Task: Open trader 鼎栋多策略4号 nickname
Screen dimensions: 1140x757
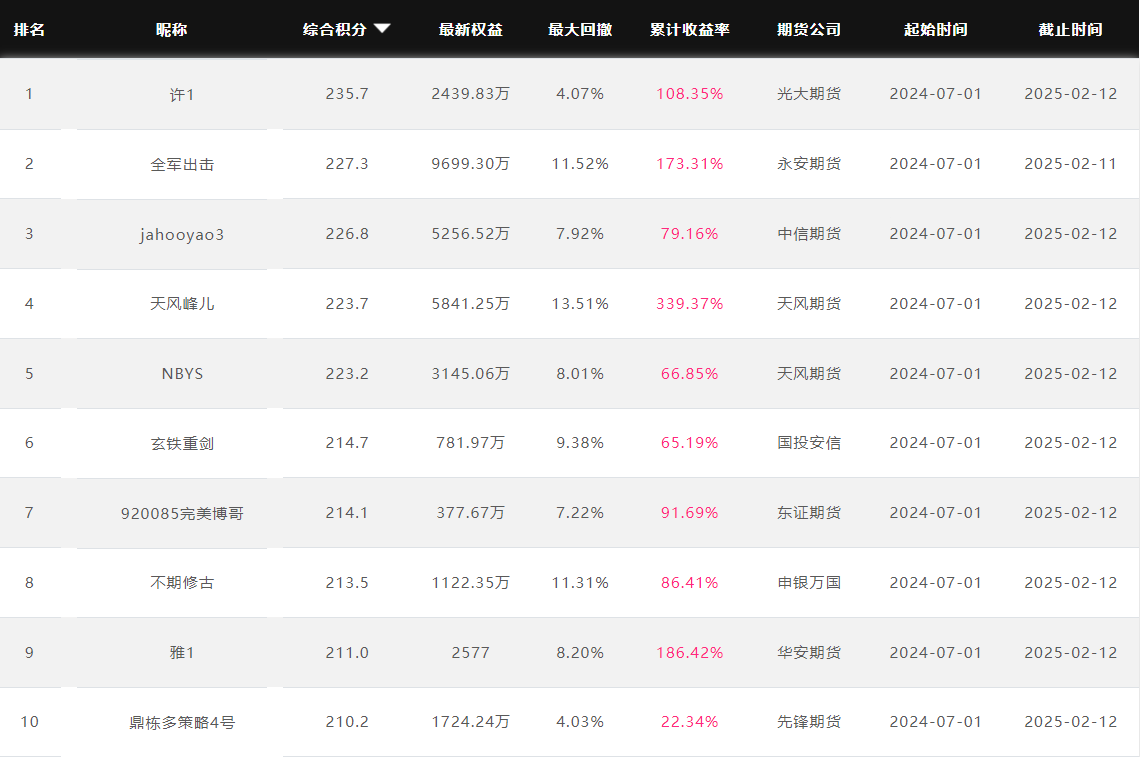Action: point(182,723)
